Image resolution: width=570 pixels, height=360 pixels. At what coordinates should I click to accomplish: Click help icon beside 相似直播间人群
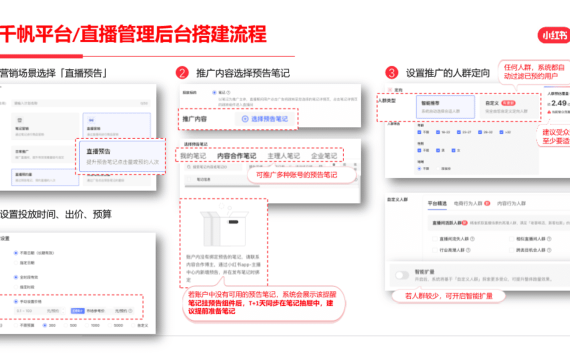coord(549,239)
